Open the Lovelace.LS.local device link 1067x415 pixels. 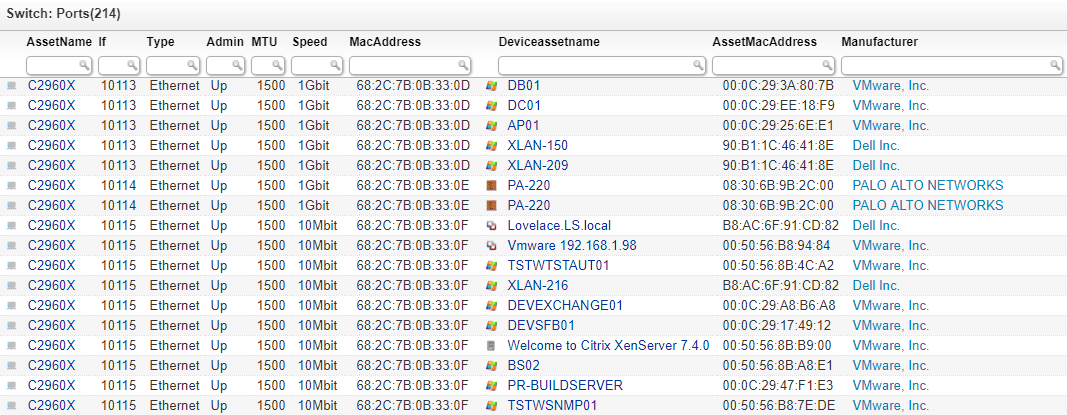click(559, 226)
